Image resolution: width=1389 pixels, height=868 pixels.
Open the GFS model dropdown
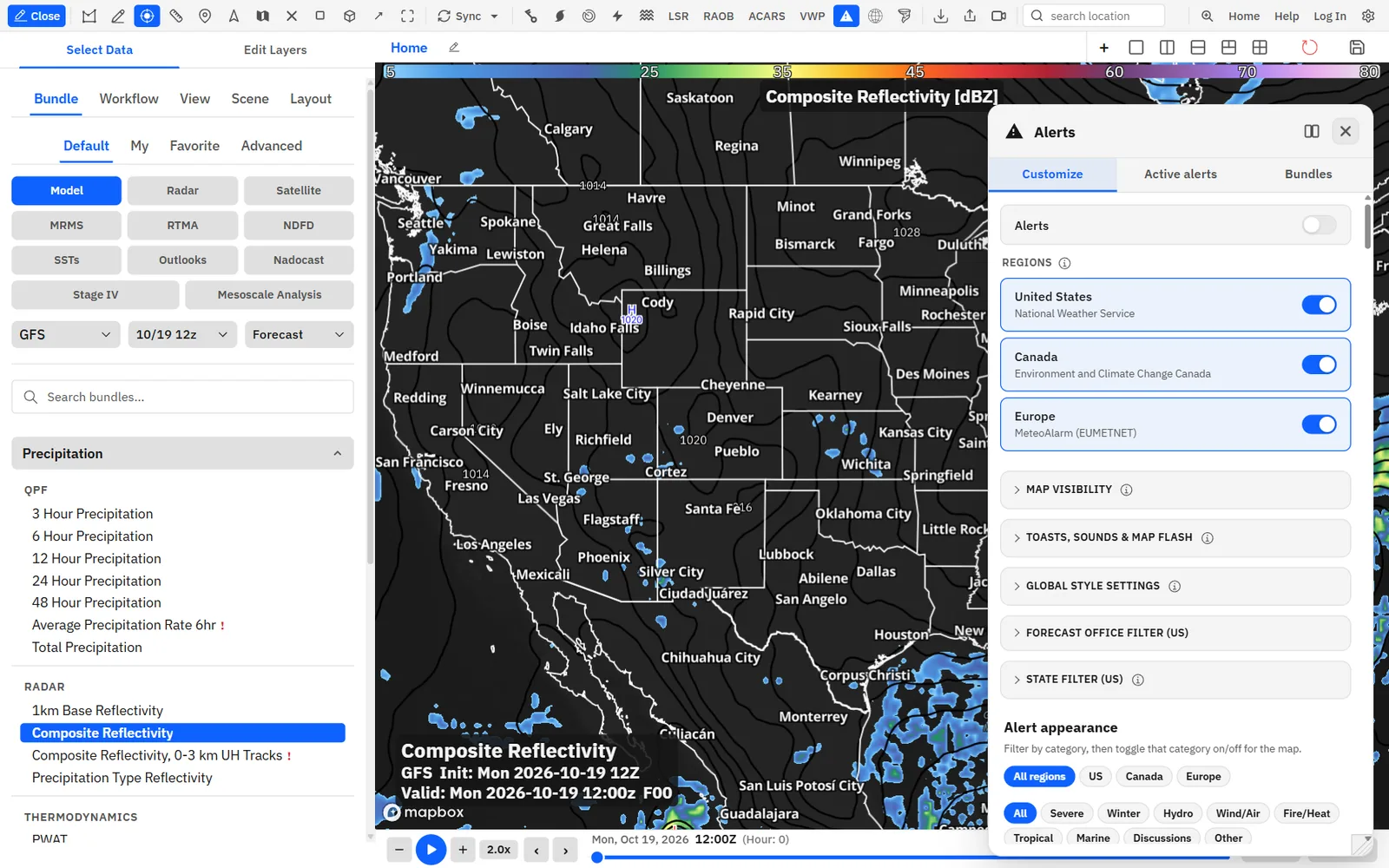[x=66, y=334]
